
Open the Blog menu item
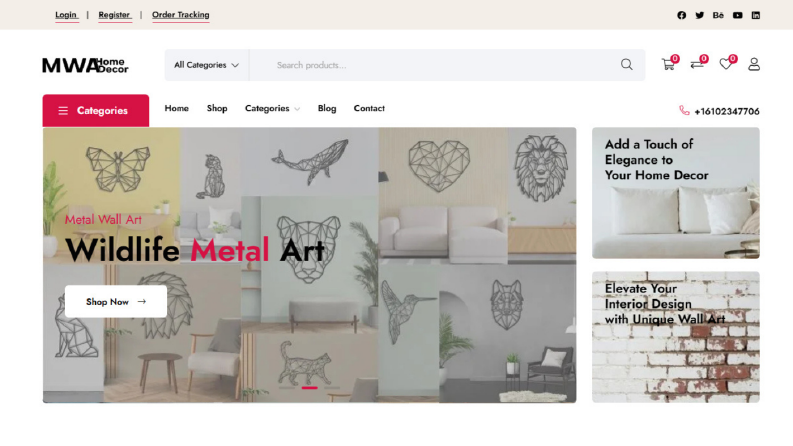coord(327,108)
